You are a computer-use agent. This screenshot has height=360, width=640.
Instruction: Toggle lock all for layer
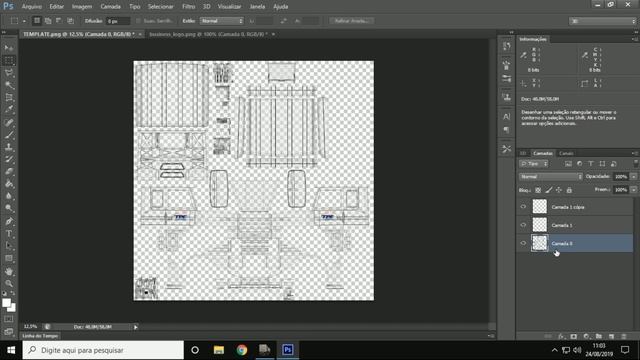click(569, 190)
